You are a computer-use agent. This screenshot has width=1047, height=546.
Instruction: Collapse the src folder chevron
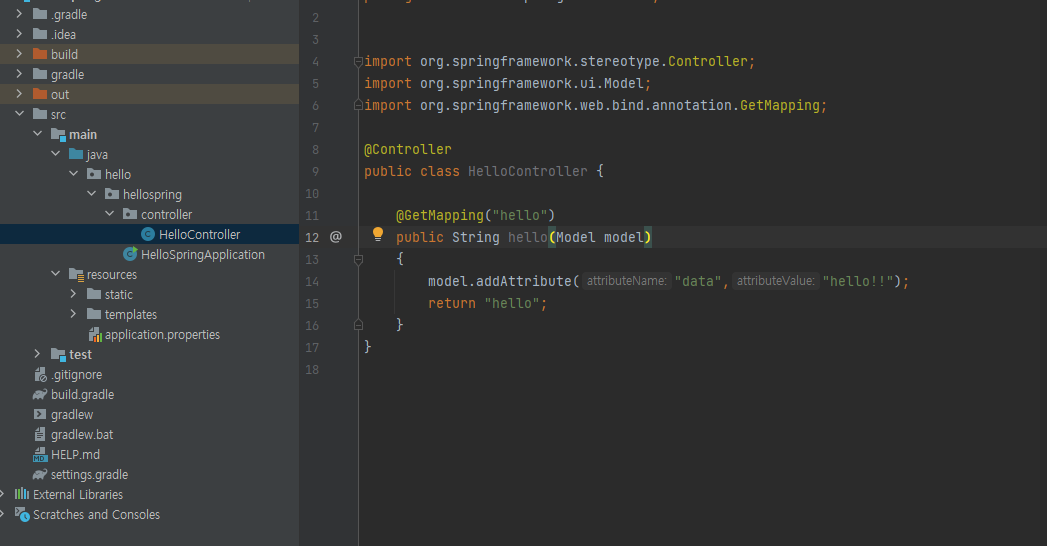pos(19,114)
